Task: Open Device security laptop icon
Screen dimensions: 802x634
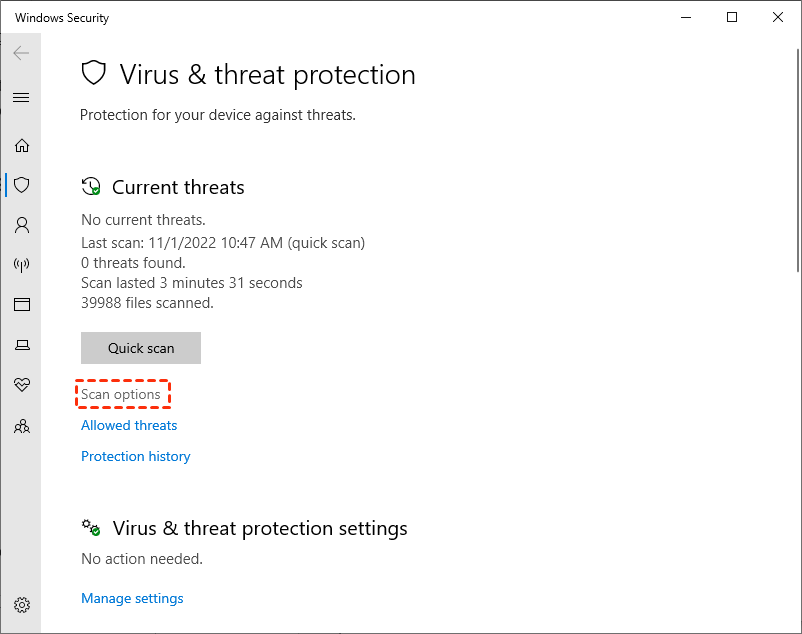Action: tap(21, 345)
